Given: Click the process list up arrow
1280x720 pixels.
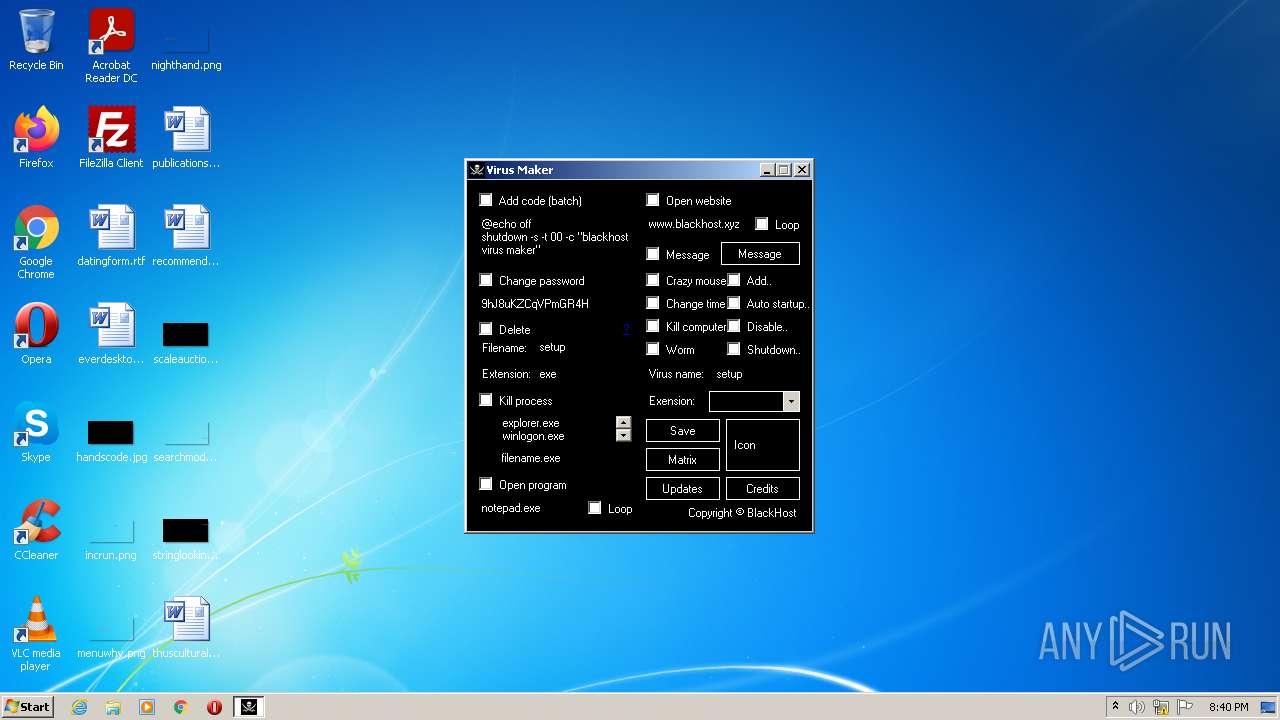Looking at the screenshot, I should point(623,423).
